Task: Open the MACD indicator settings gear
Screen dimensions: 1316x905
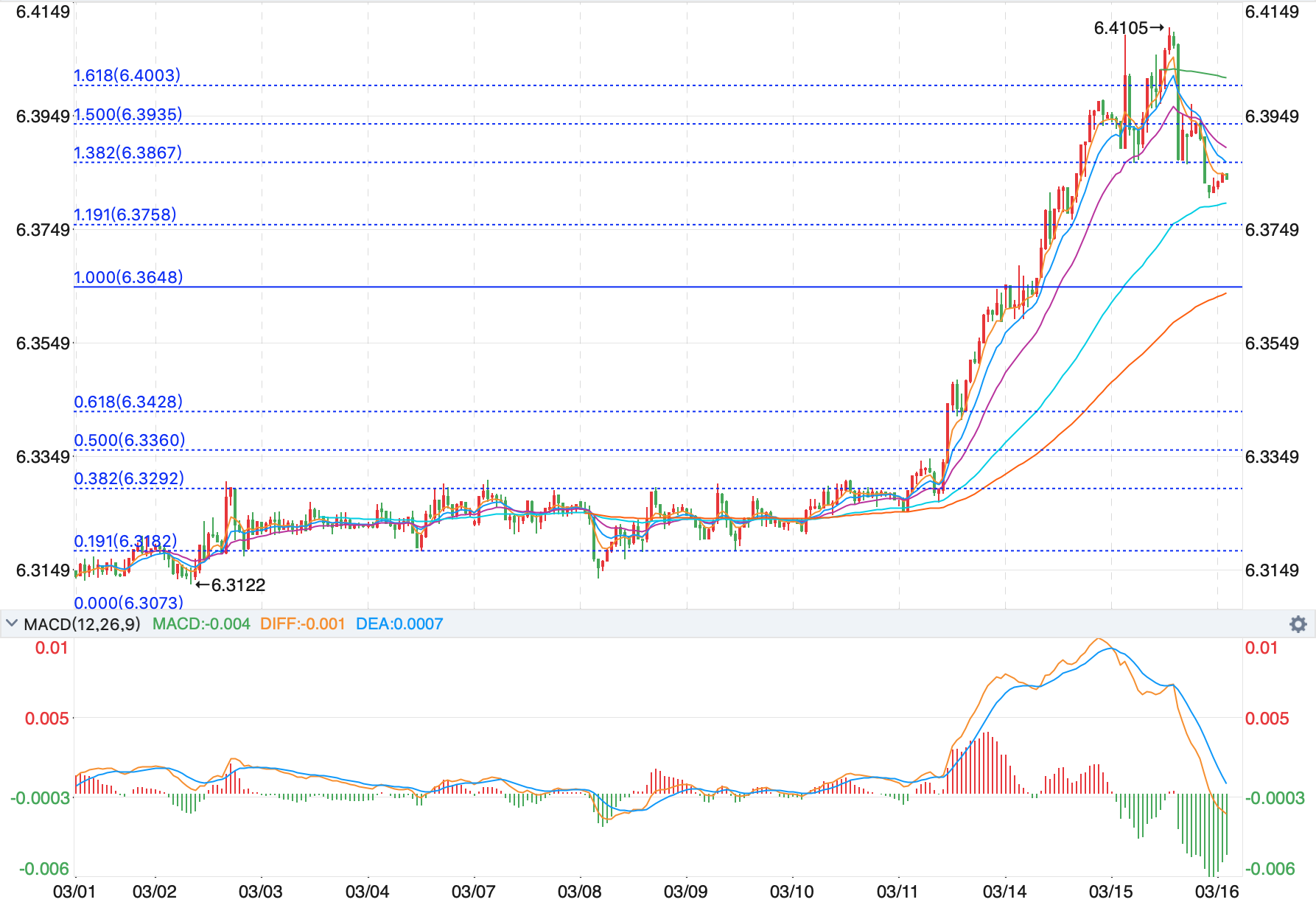Action: (1298, 624)
